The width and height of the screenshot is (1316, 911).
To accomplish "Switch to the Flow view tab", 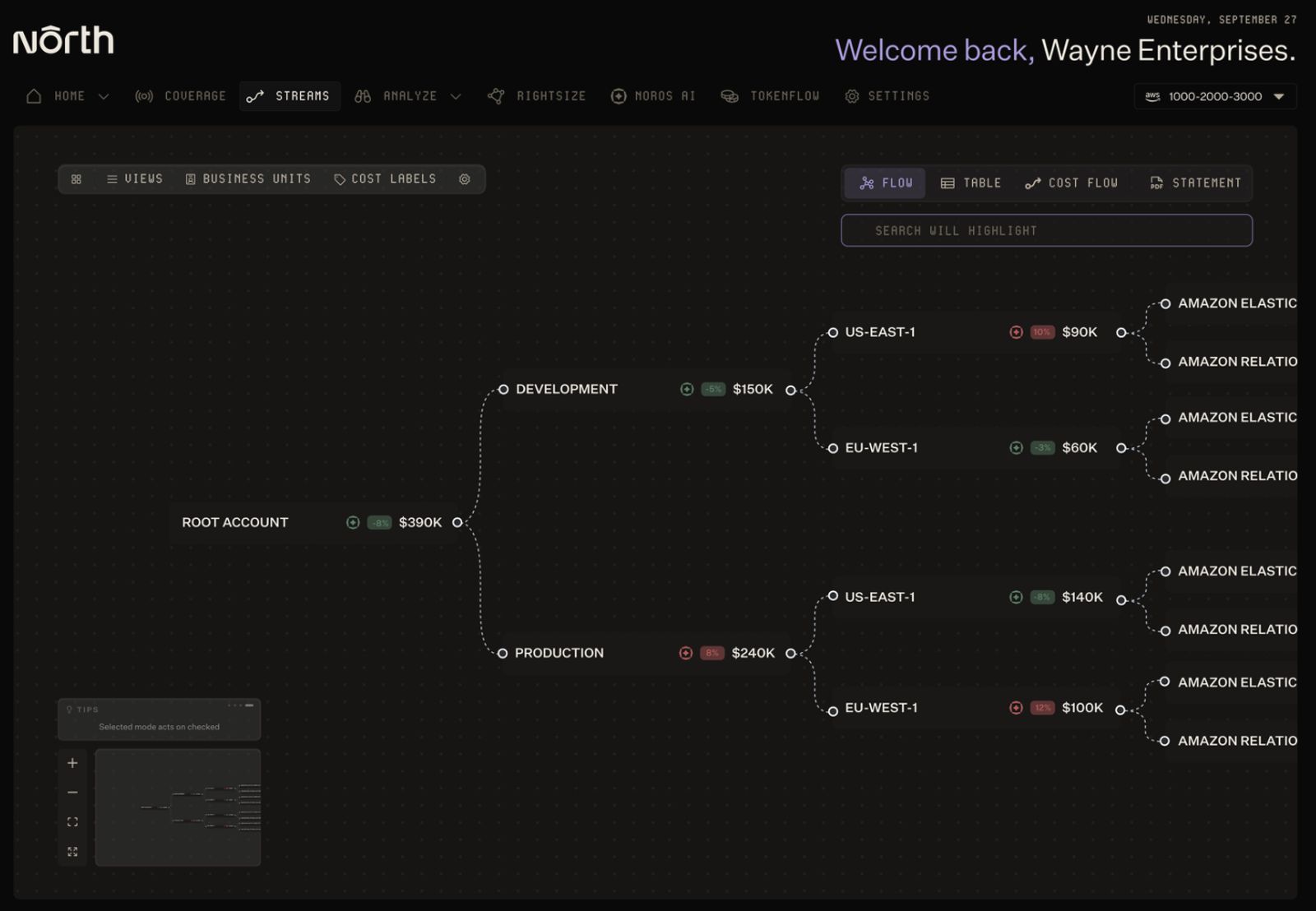I will (x=885, y=183).
